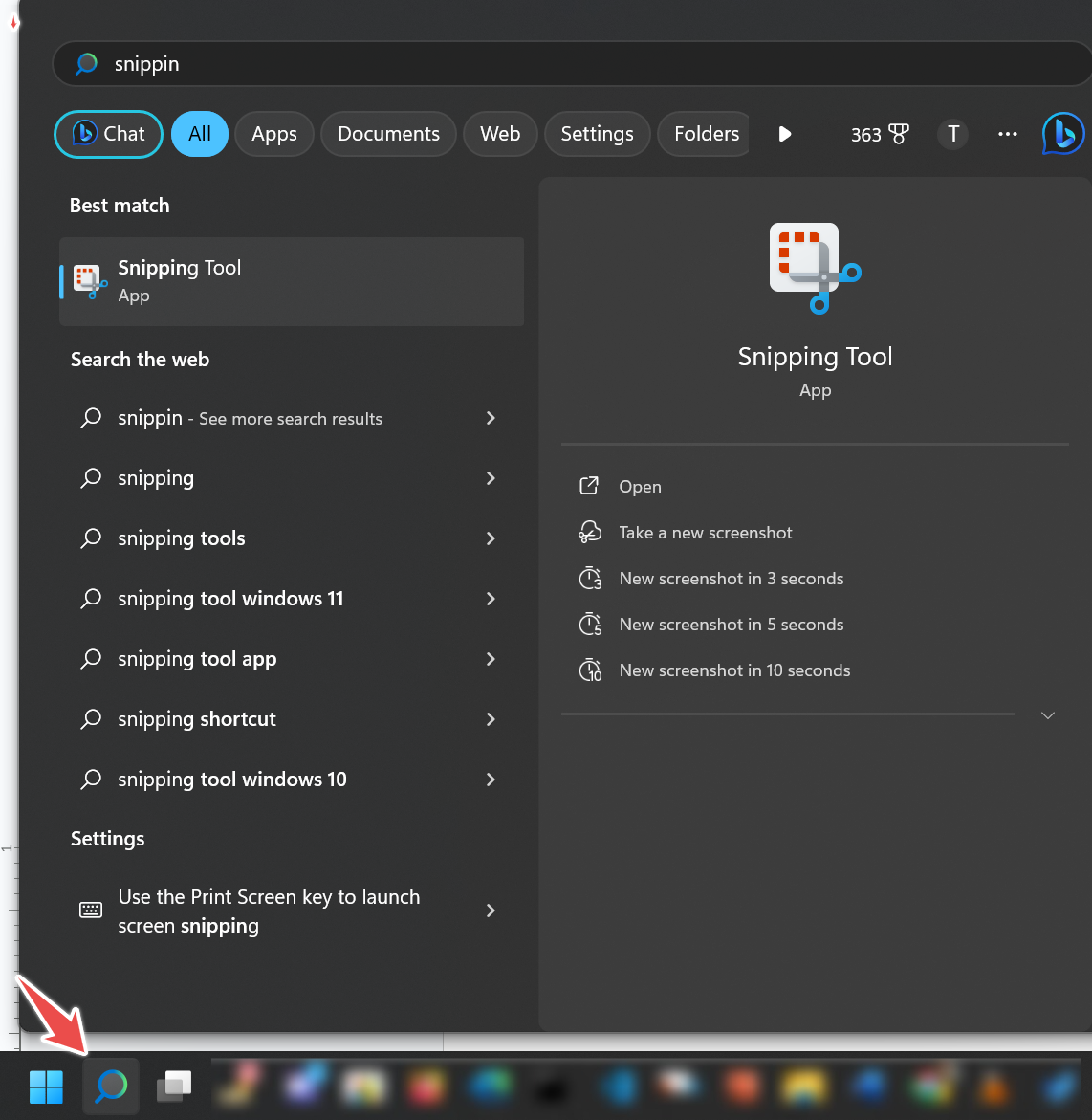Switch to the Apps filter tab

click(274, 134)
